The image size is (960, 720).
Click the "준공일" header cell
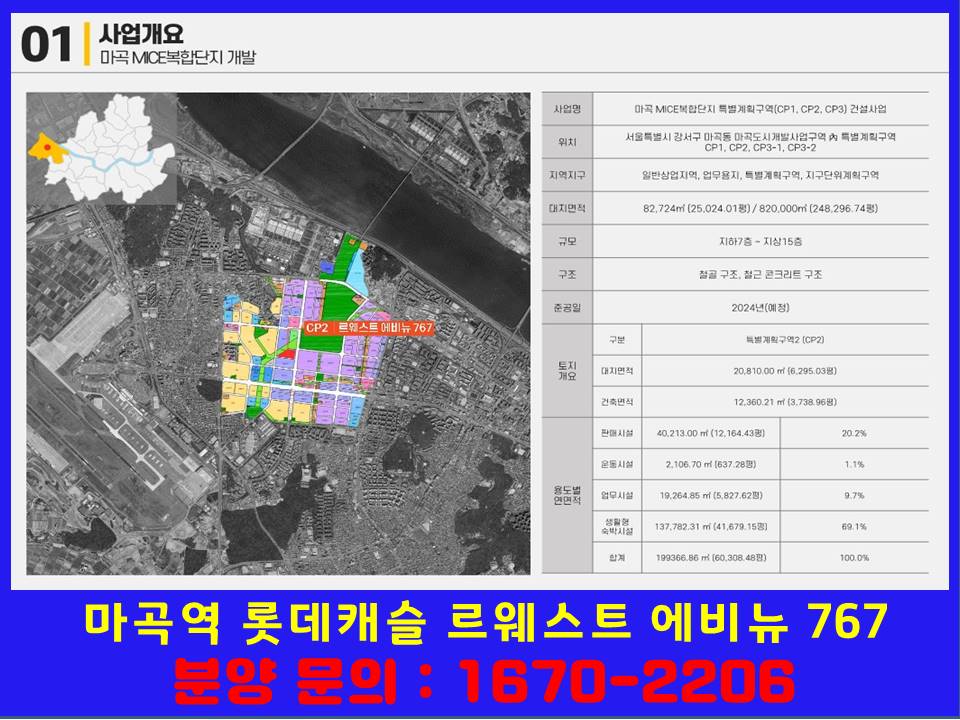[x=567, y=307]
